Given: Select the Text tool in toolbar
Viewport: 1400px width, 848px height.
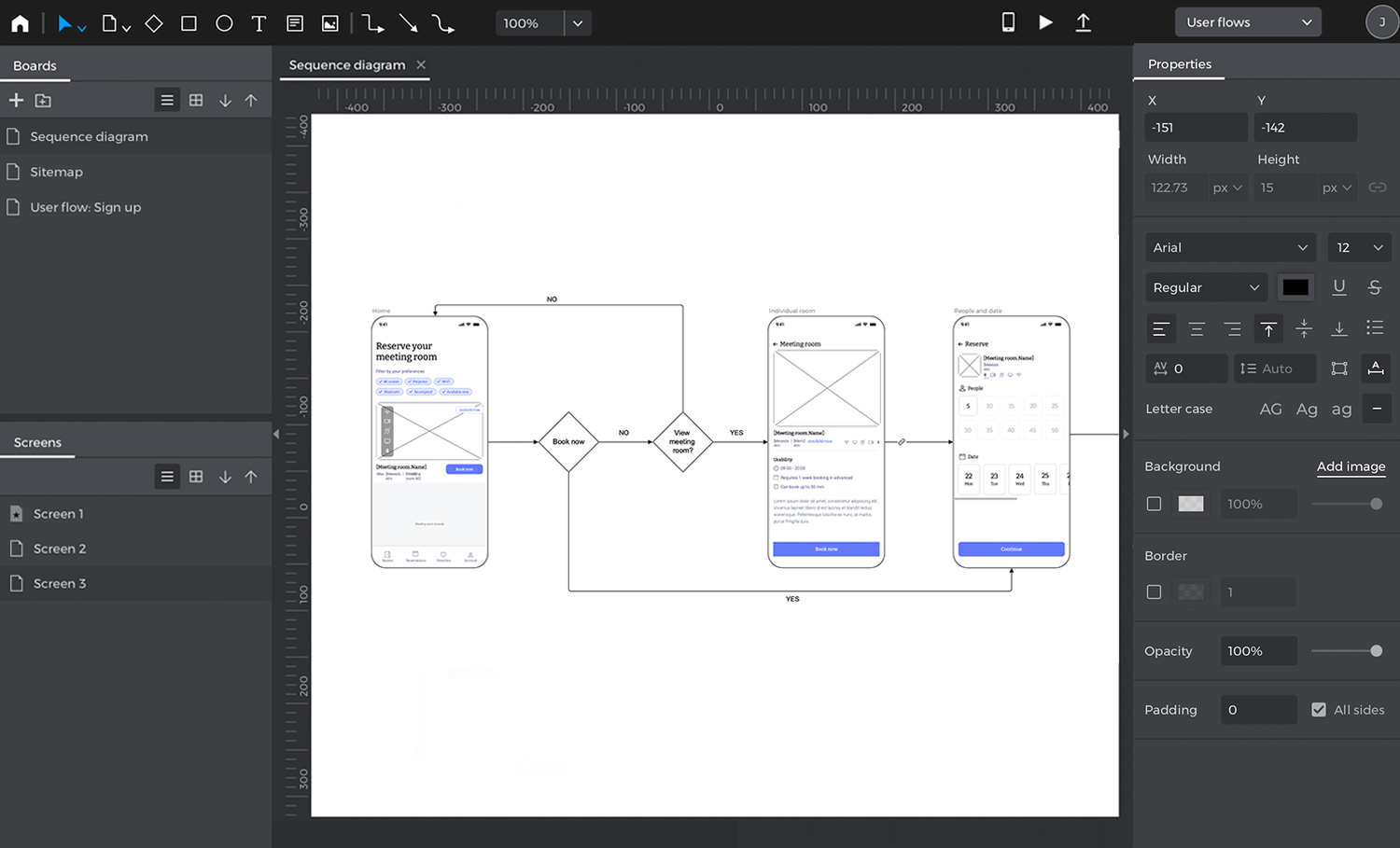Looking at the screenshot, I should [x=259, y=23].
